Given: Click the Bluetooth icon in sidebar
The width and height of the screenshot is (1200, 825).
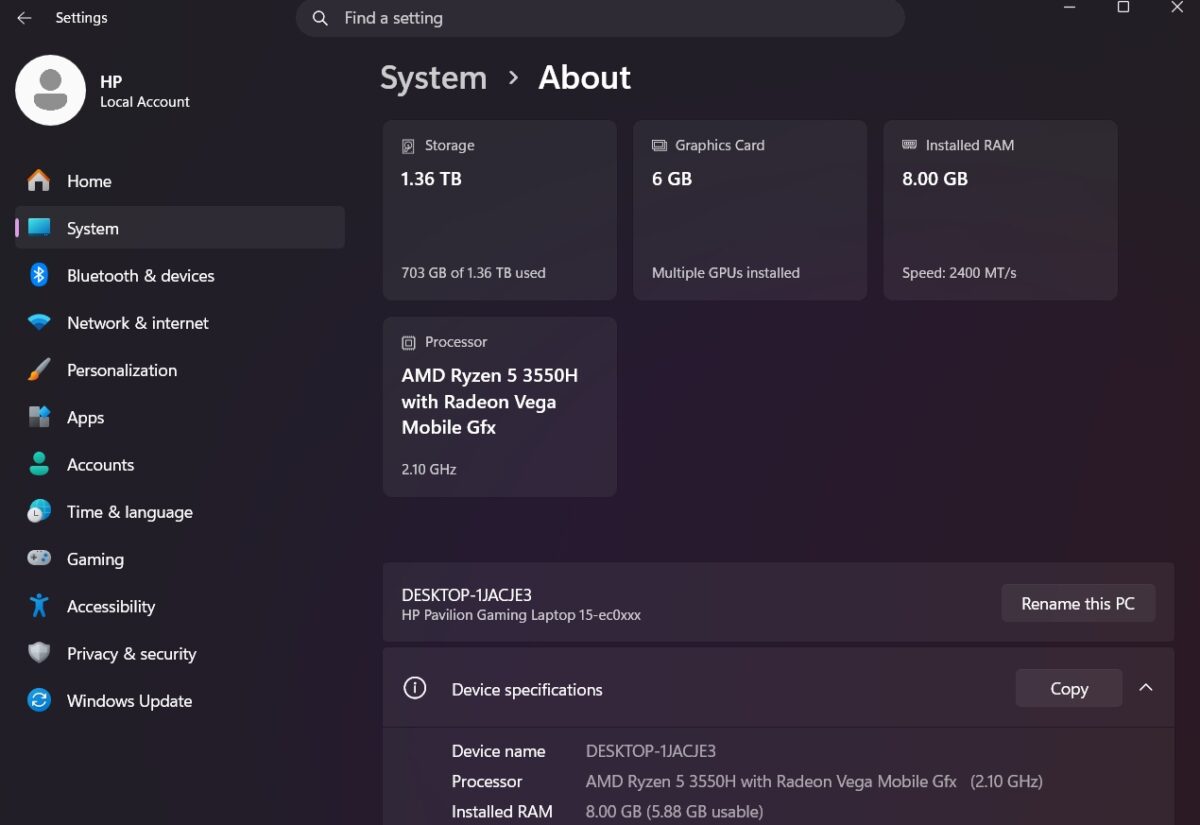Looking at the screenshot, I should [39, 275].
